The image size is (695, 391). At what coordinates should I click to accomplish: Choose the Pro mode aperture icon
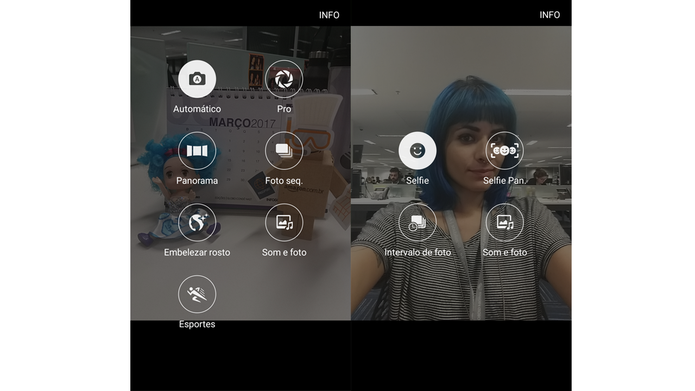pyautogui.click(x=284, y=79)
